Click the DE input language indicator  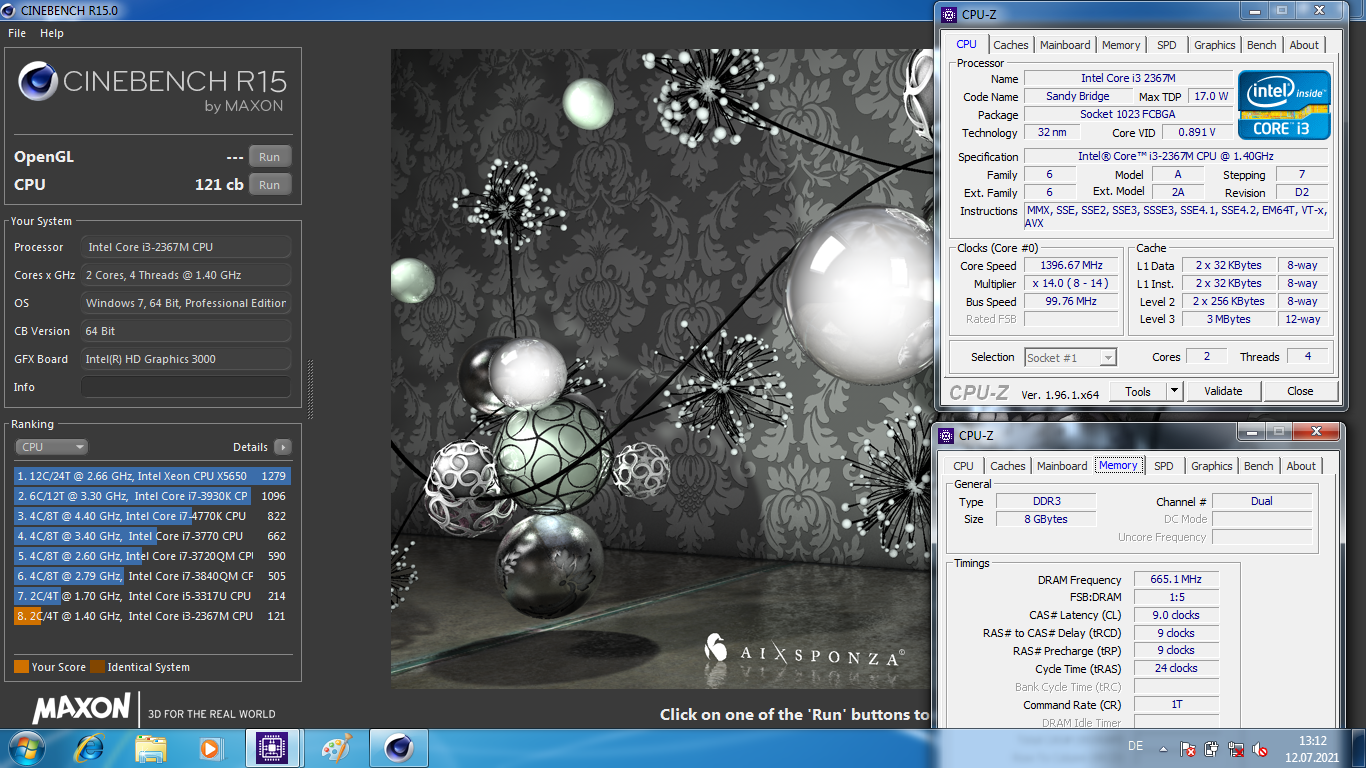pos(1135,747)
